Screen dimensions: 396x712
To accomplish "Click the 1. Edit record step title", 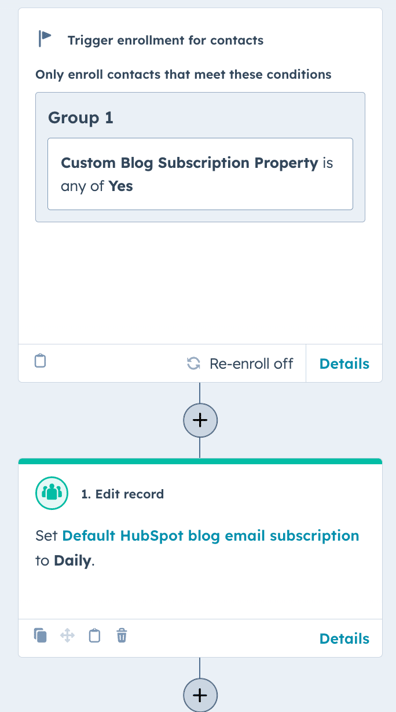I will point(123,494).
